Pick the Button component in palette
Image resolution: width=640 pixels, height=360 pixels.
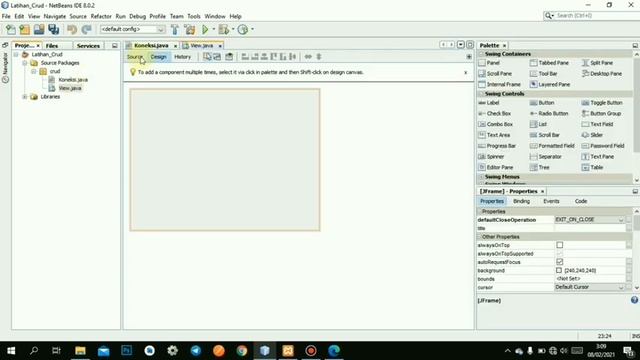pyautogui.click(x=542, y=103)
